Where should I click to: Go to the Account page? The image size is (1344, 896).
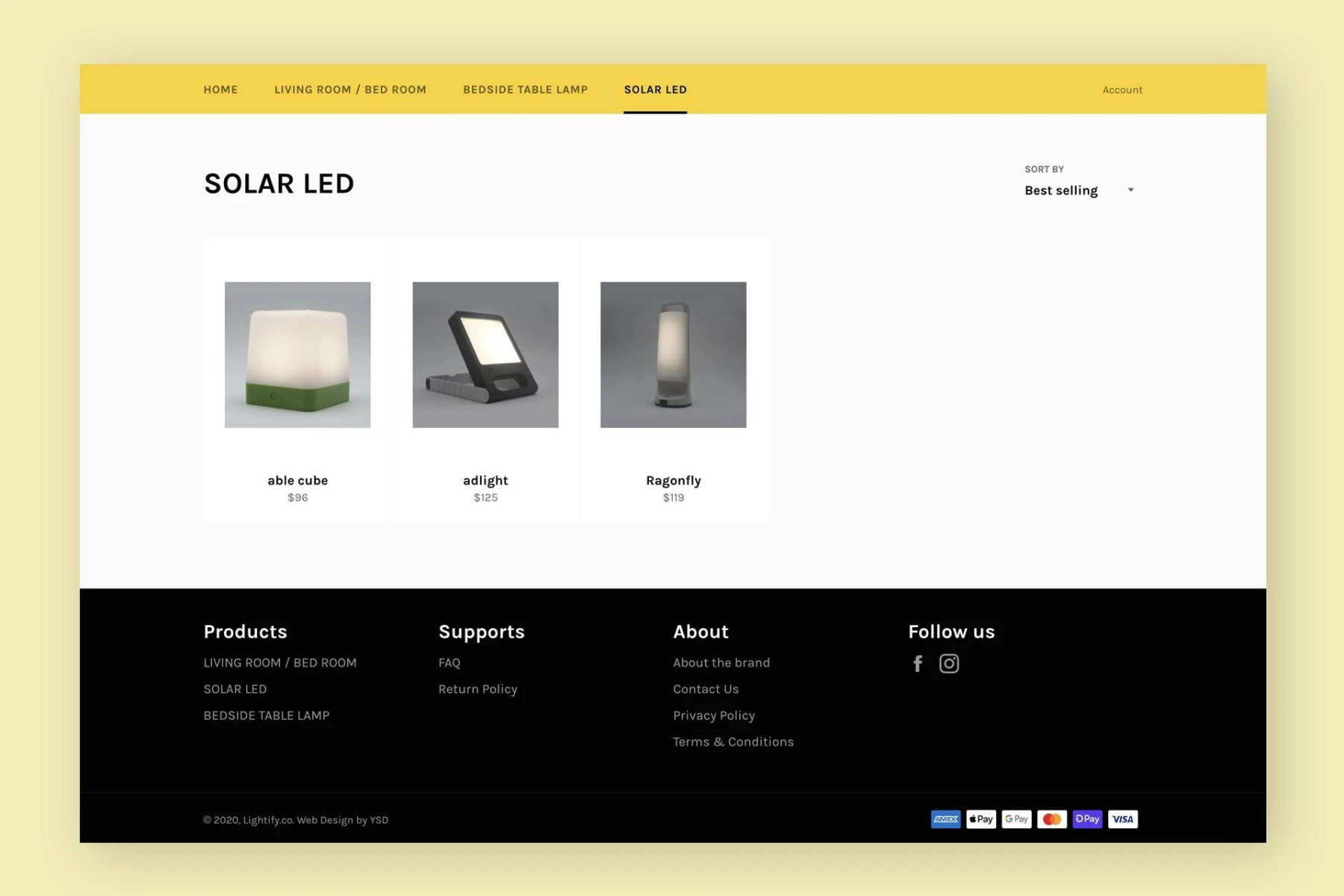[1122, 90]
